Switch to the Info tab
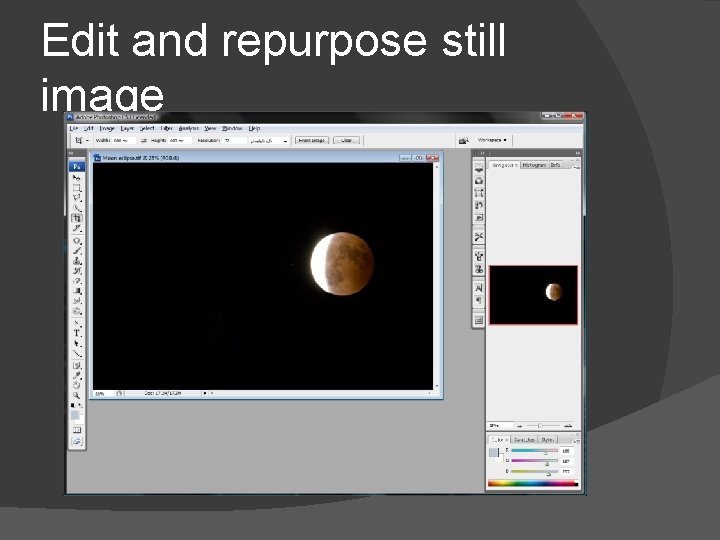The height and width of the screenshot is (540, 720). pyautogui.click(x=555, y=165)
